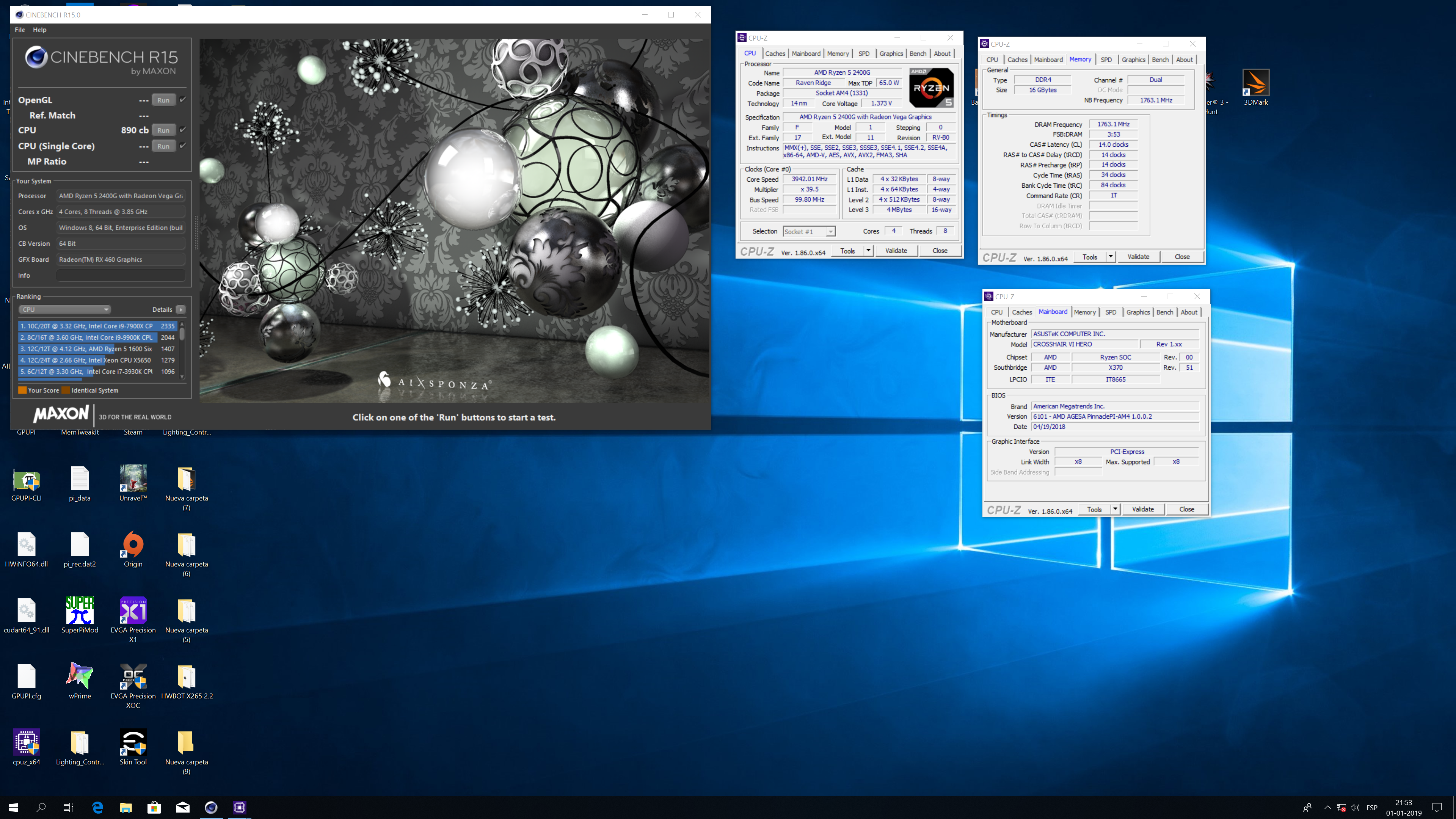The width and height of the screenshot is (1456, 819).
Task: Click the ranking list scrollbar
Action: 182,350
